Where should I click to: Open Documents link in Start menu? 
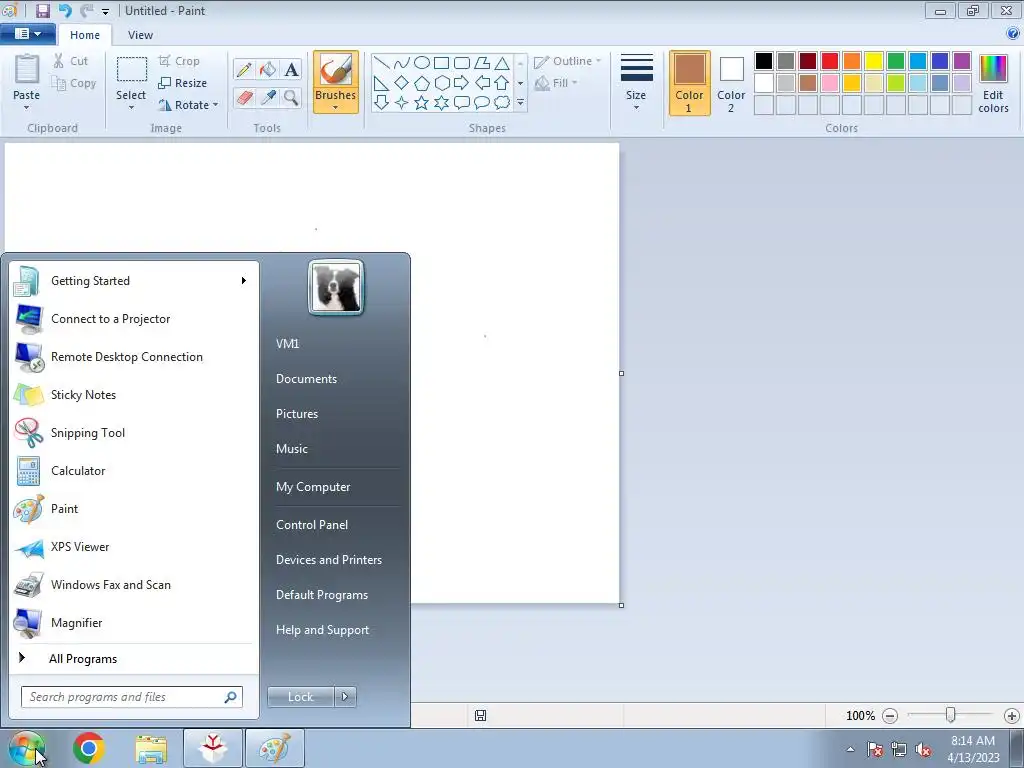coord(306,379)
